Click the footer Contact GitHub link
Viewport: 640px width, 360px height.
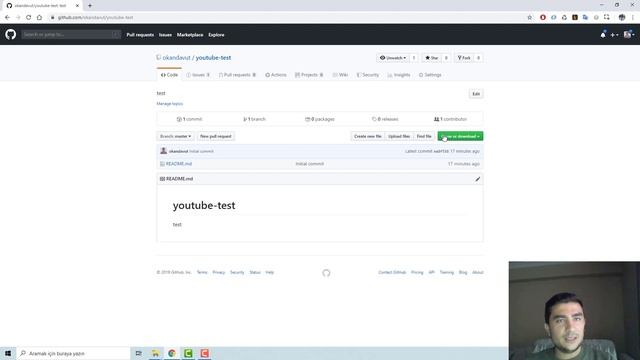392,272
